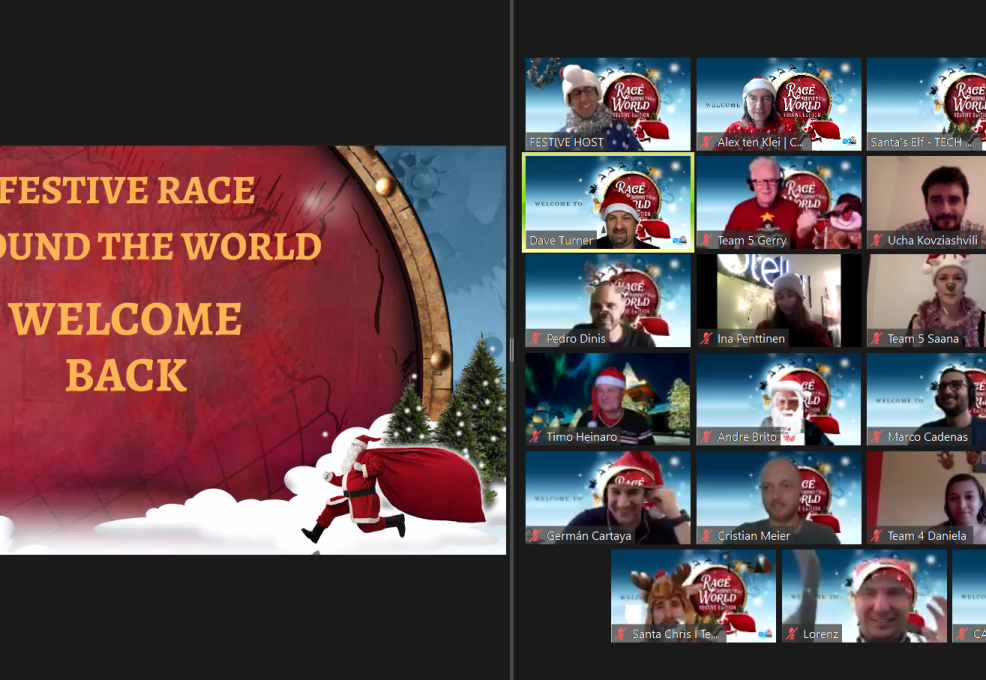
Task: Click the muted mic icon beside Ina Penttinen
Action: click(x=707, y=339)
